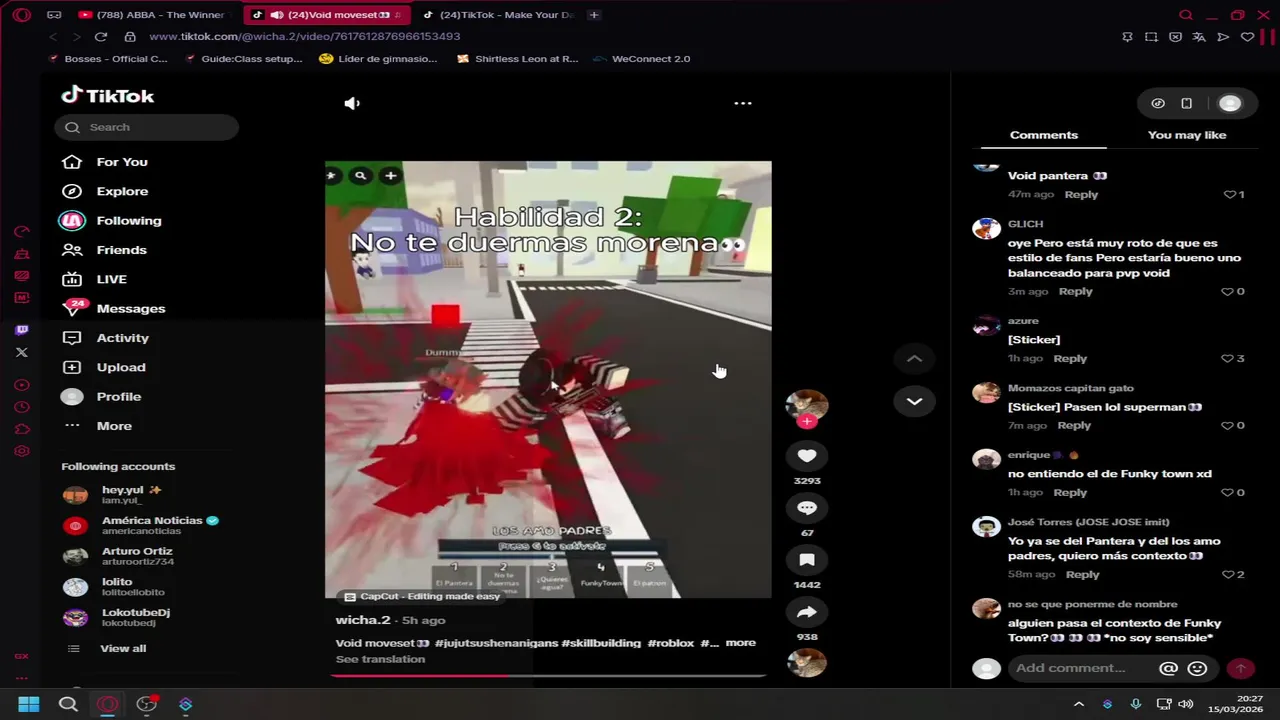The width and height of the screenshot is (1280, 720).
Task: Reply to Momazos capitan gato comment
Action: click(x=1074, y=425)
